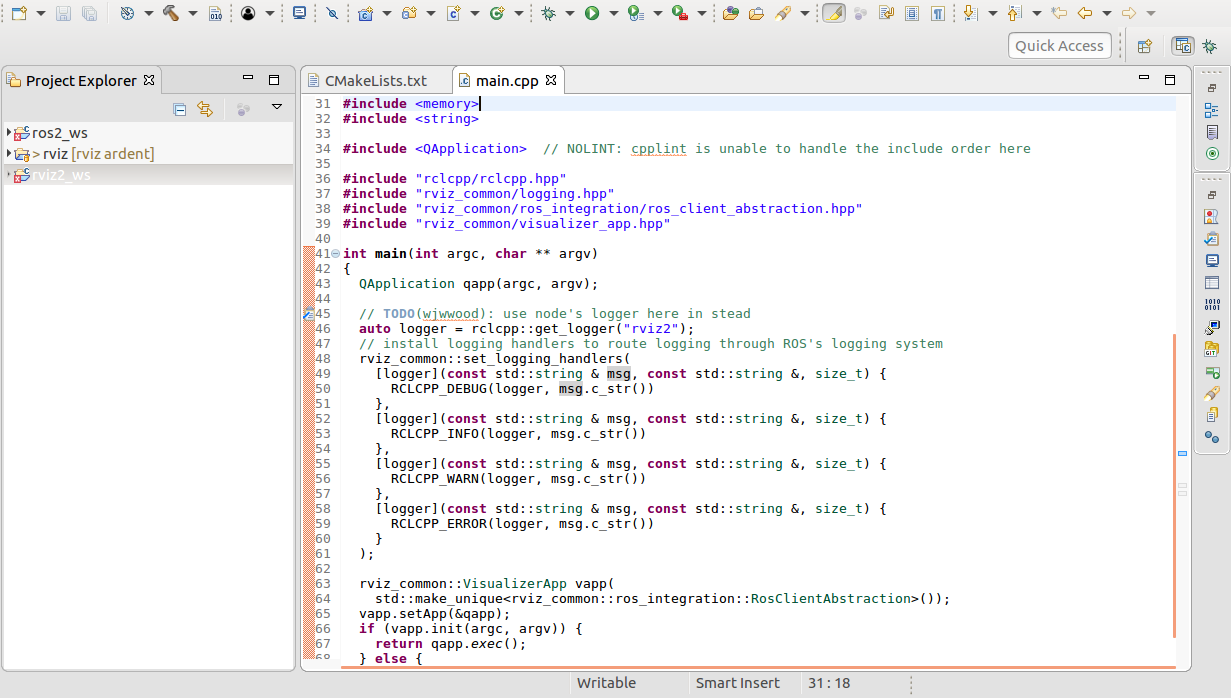Click the green Run button

point(592,13)
